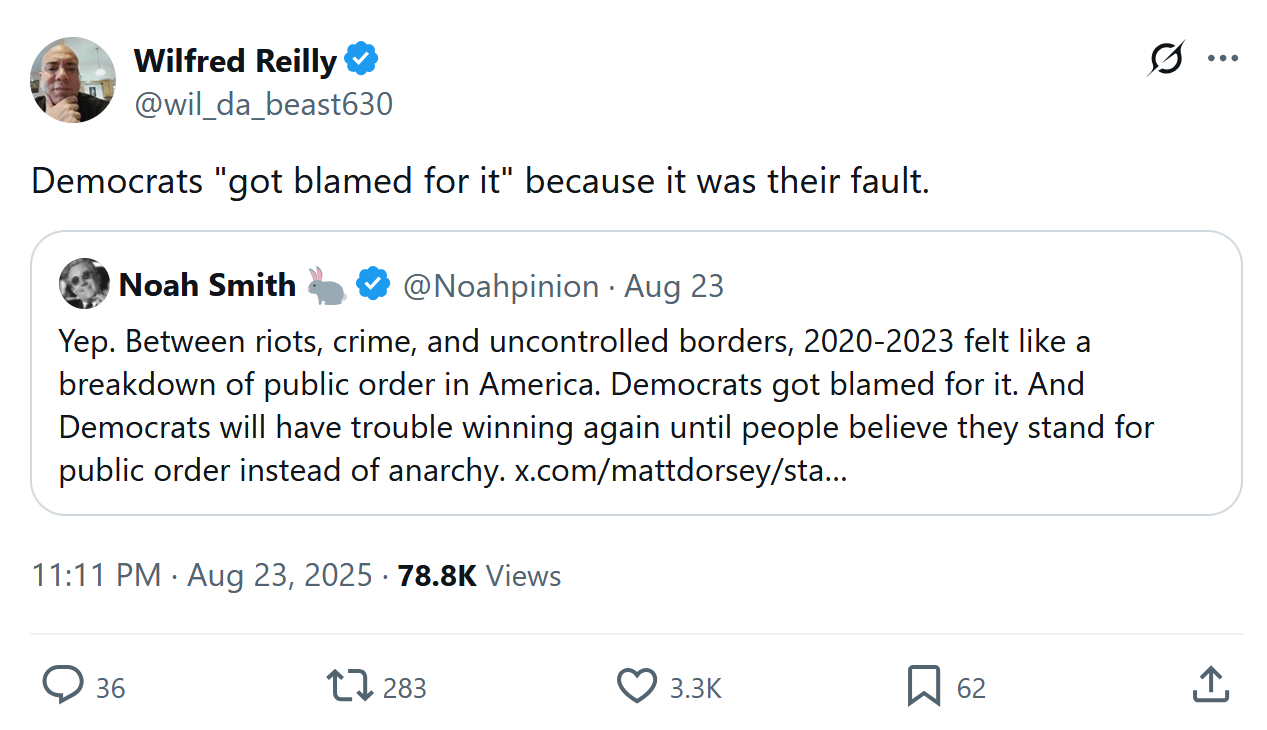Screen dimensions: 1267x730
Task: Click the repost arrows icon
Action: pyautogui.click(x=350, y=686)
